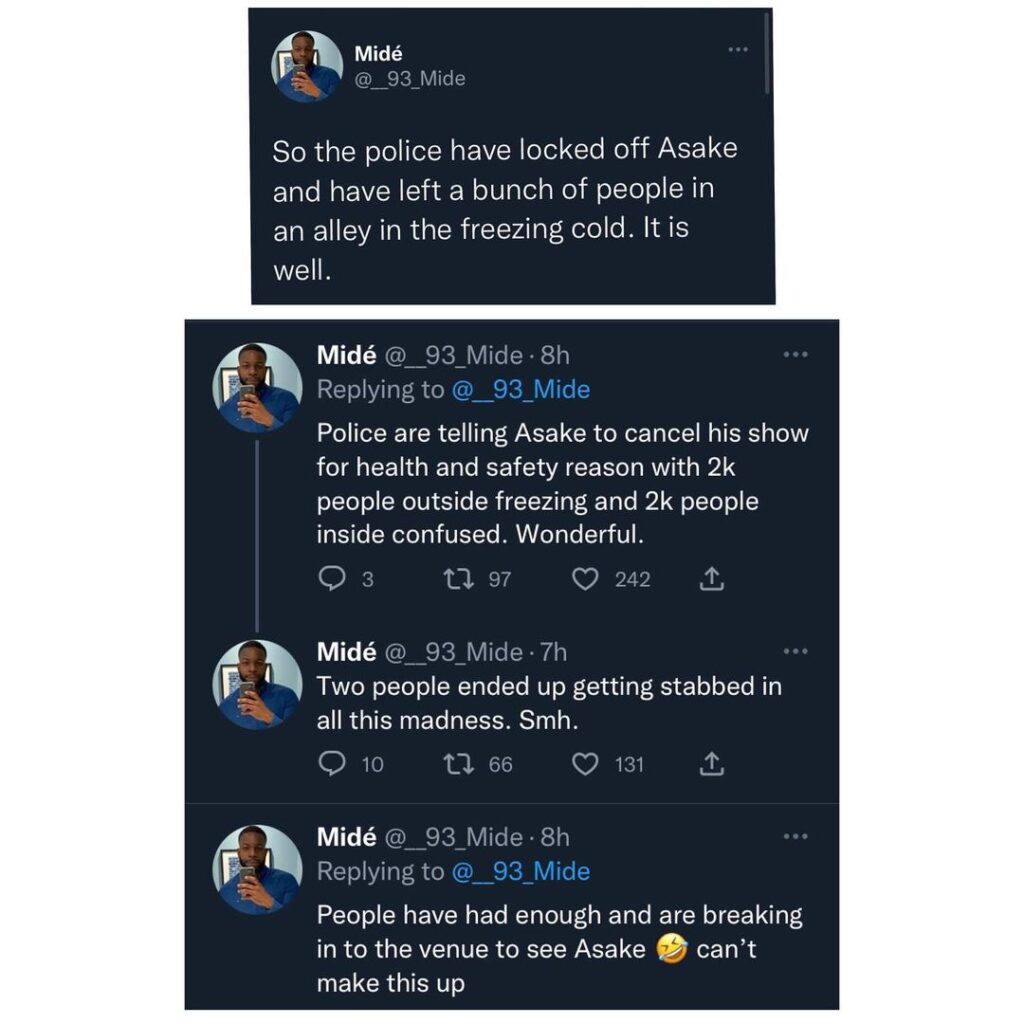Share the "Two people ended up" tweet

point(710,765)
